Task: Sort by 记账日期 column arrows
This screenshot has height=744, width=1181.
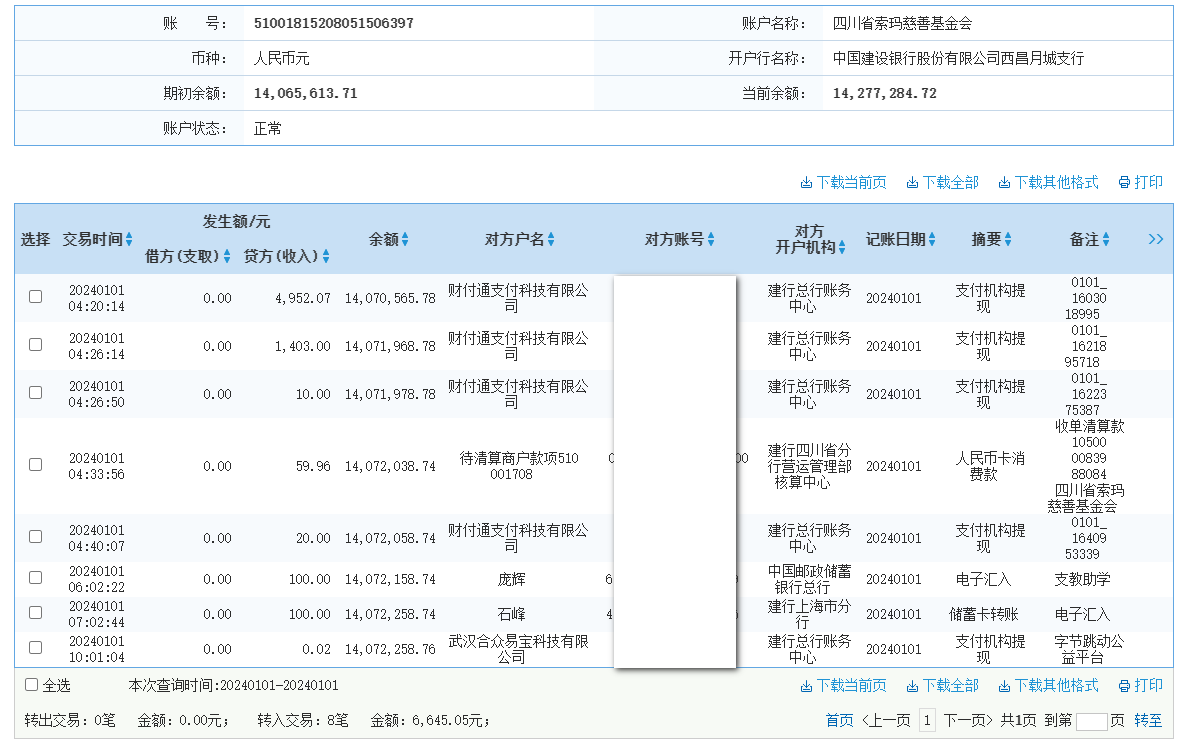Action: [932, 239]
